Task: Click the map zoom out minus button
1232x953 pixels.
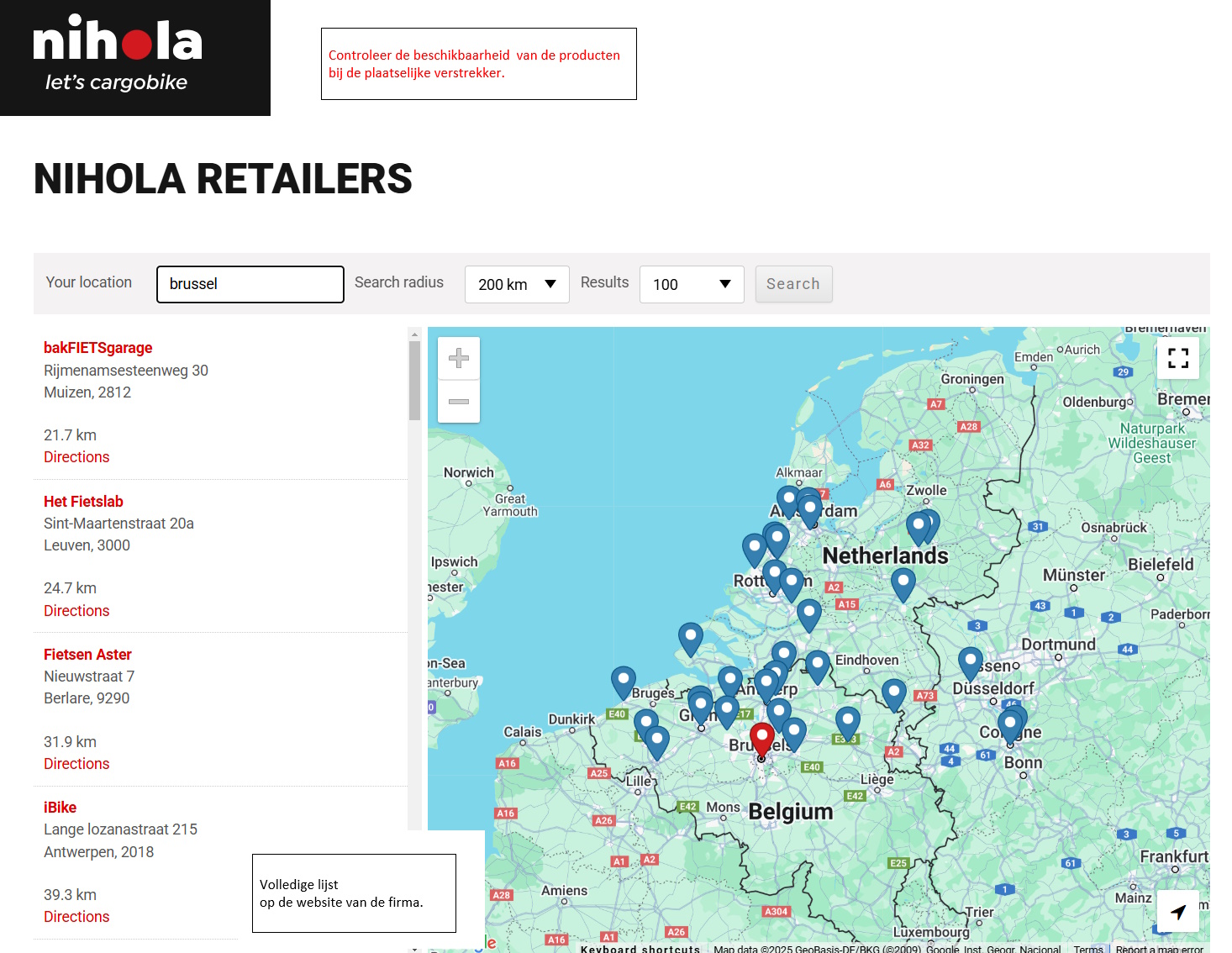Action: (459, 402)
